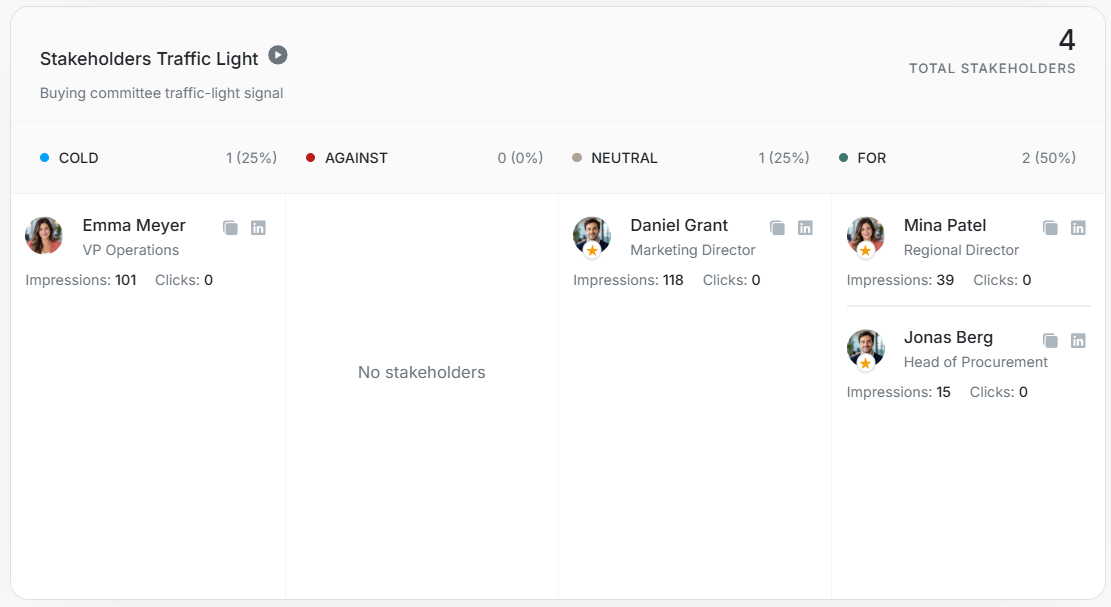Copy Jonas Berg's details icon
Image resolution: width=1111 pixels, height=607 pixels.
1050,341
